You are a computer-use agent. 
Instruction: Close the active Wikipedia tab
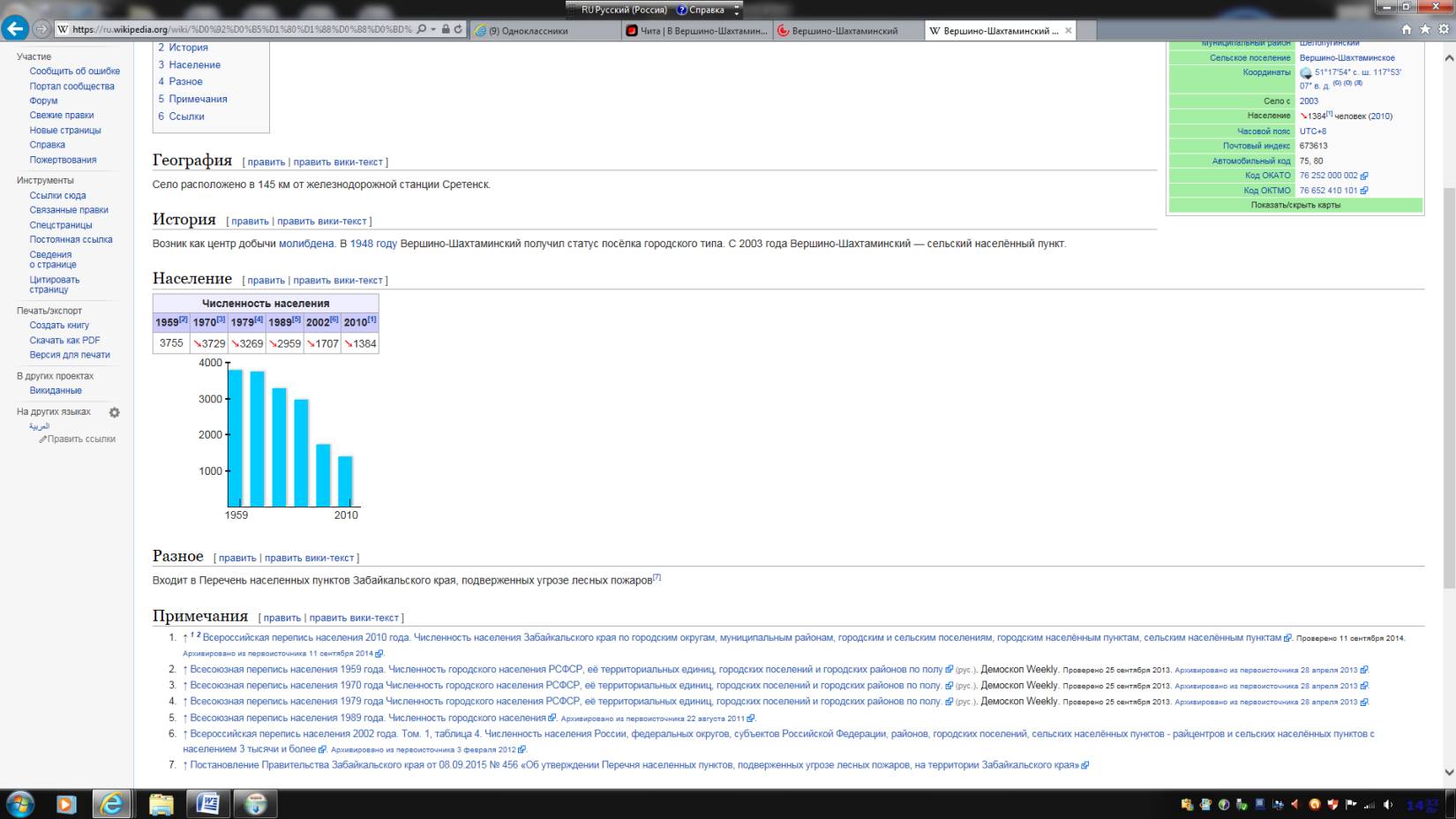coord(1069,30)
